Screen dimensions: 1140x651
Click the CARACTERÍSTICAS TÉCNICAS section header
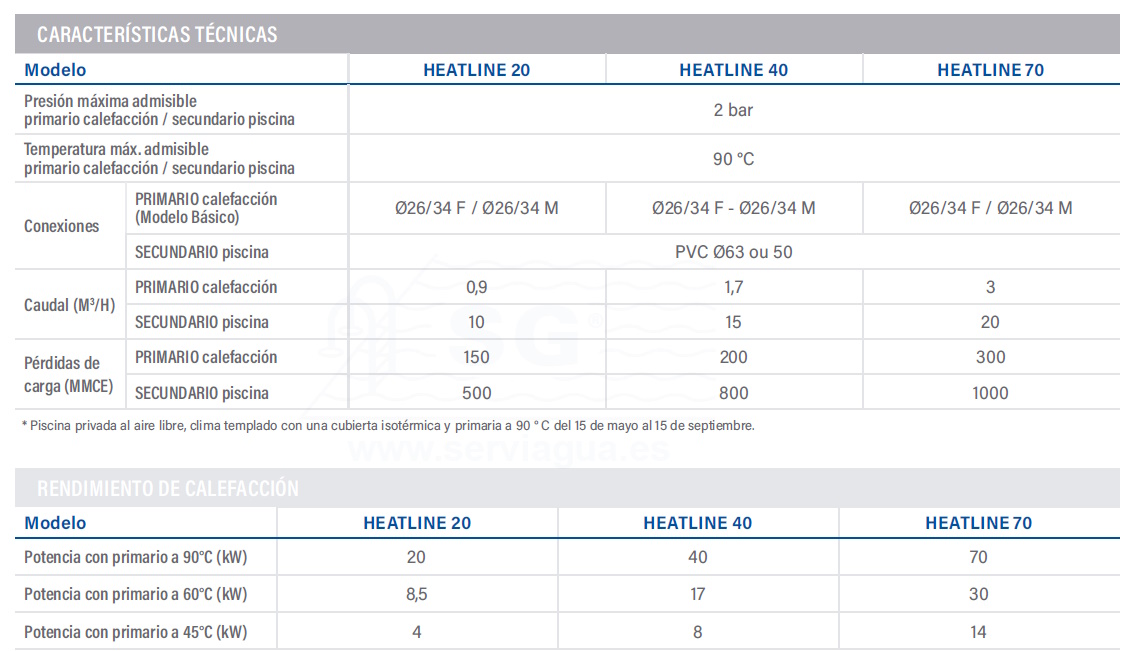pyautogui.click(x=157, y=34)
